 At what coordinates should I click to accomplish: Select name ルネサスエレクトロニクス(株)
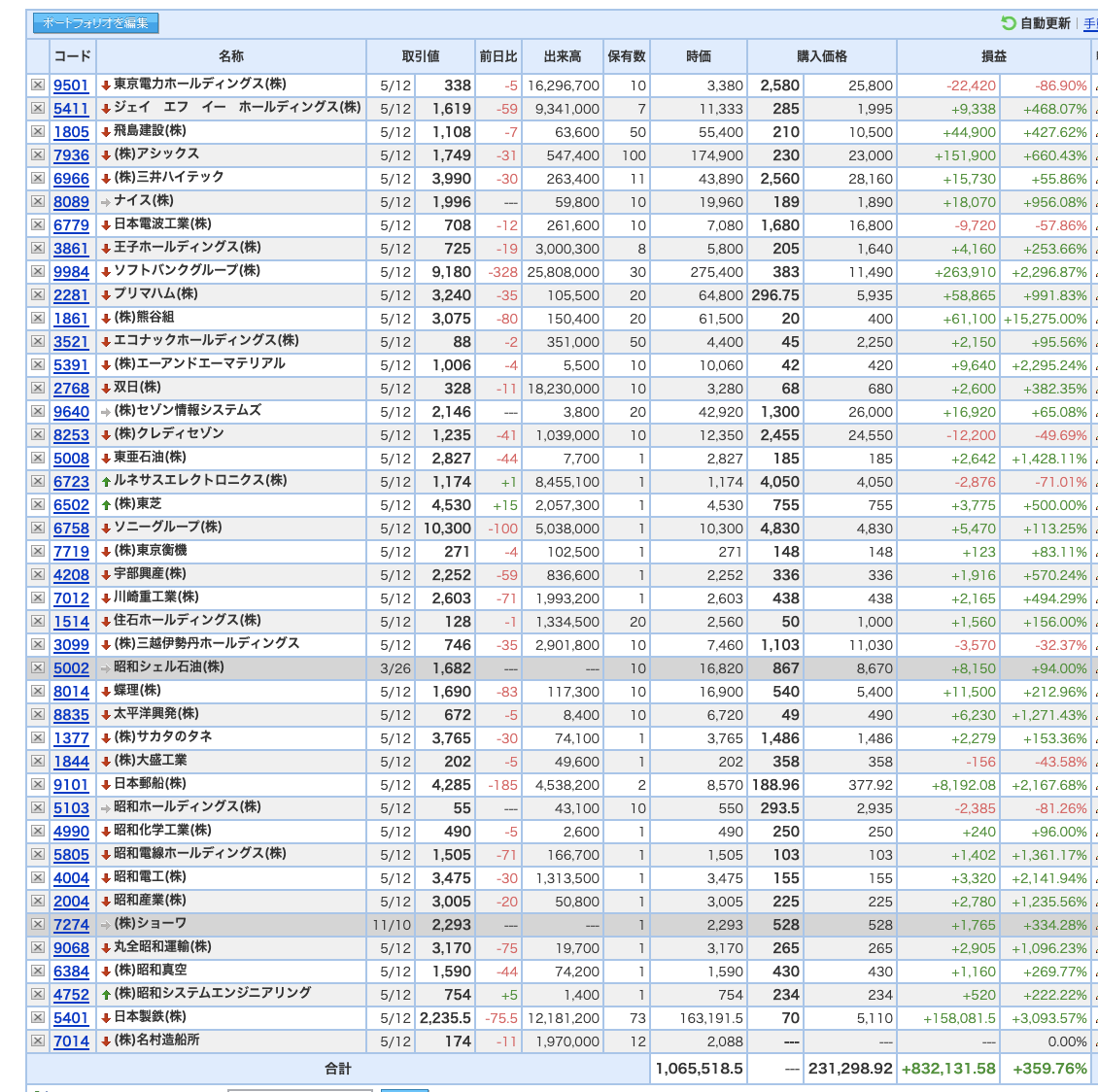(x=200, y=481)
